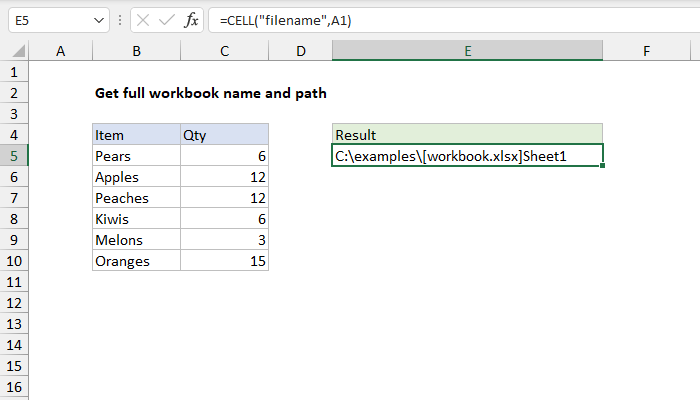Viewport: 700px width, 400px height.
Task: Click the Pears quantity cell showing 6
Action: [225, 156]
